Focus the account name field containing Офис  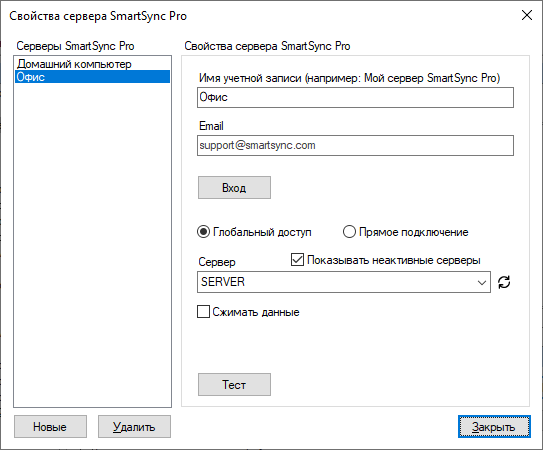355,97
